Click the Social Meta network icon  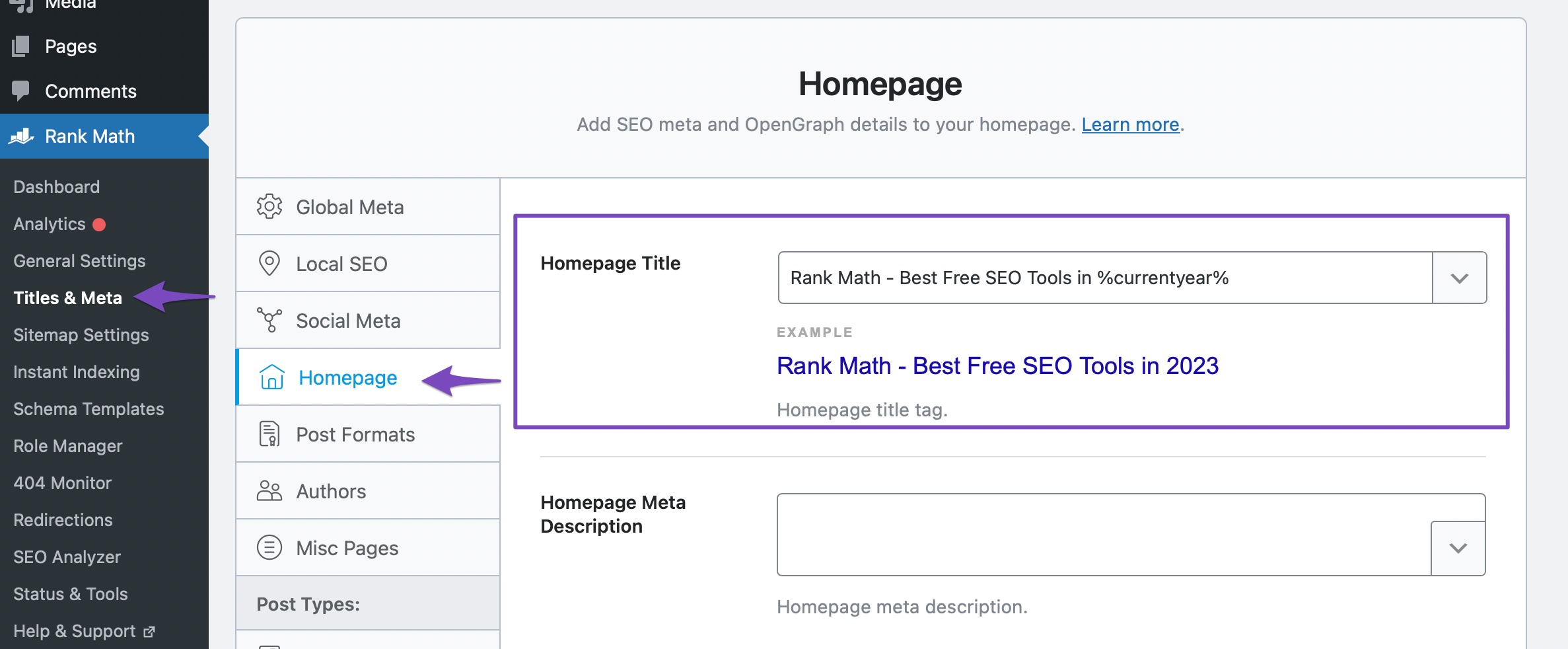[x=269, y=321]
